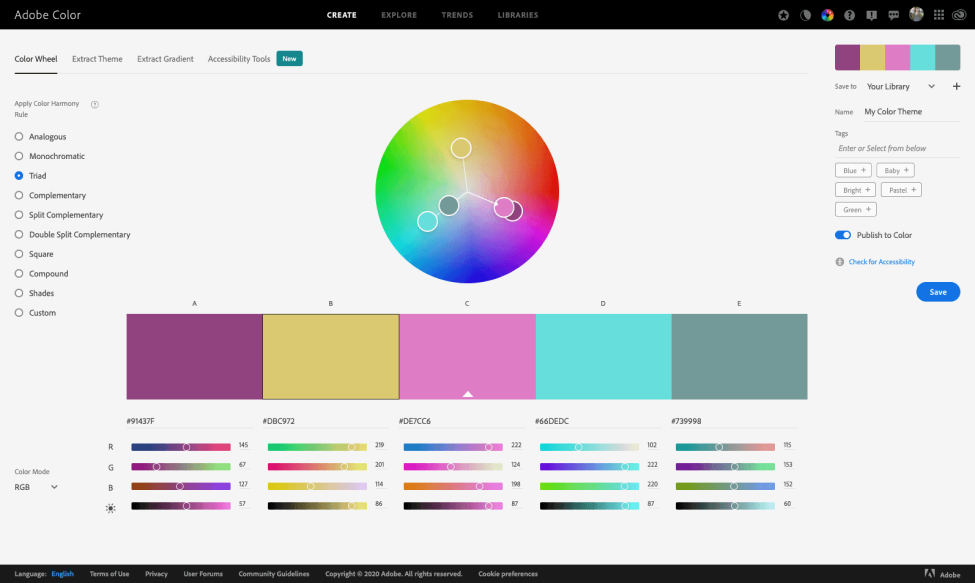Select the Compound harmony rule

(42, 273)
